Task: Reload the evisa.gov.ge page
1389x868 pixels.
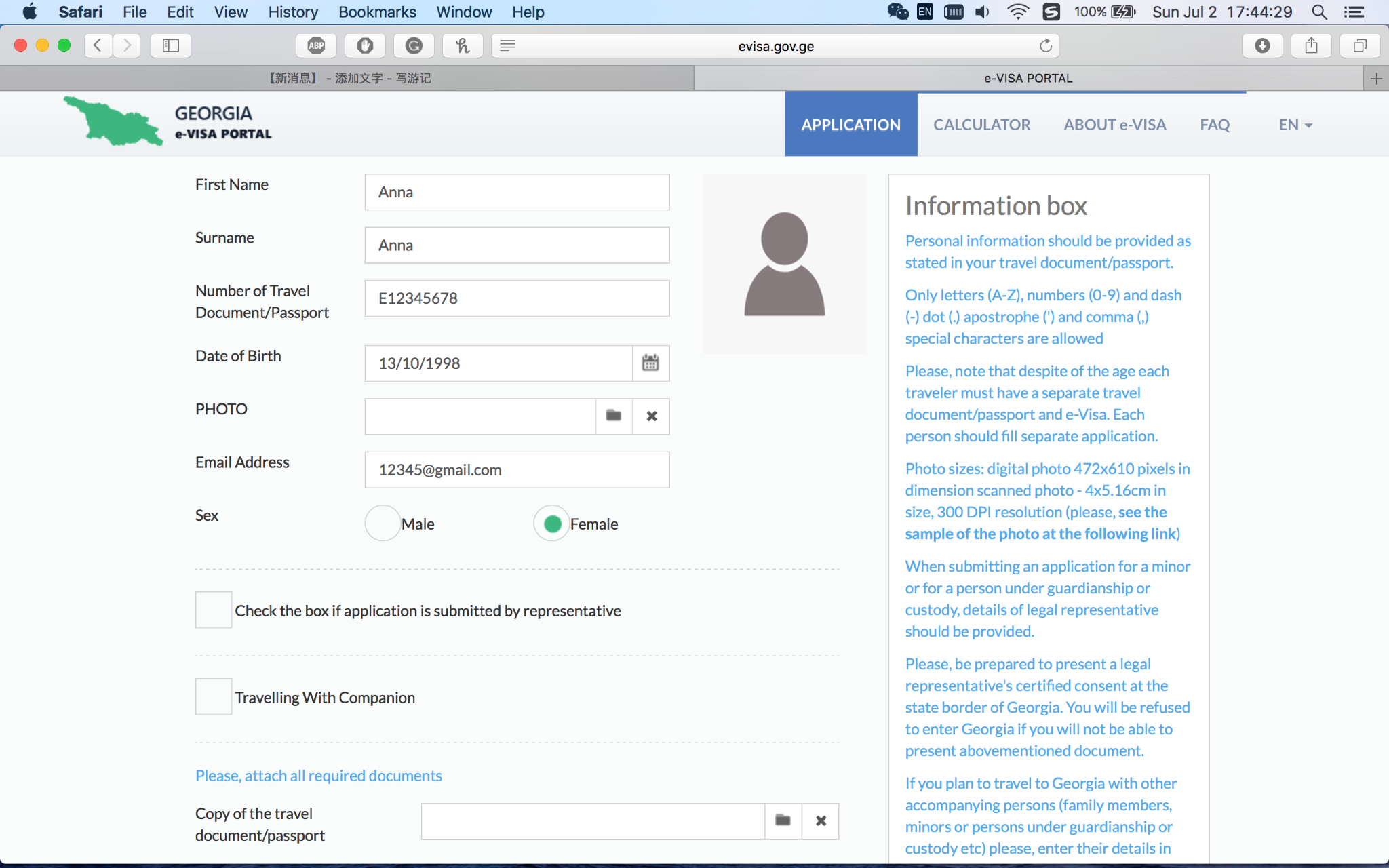Action: 1046,45
